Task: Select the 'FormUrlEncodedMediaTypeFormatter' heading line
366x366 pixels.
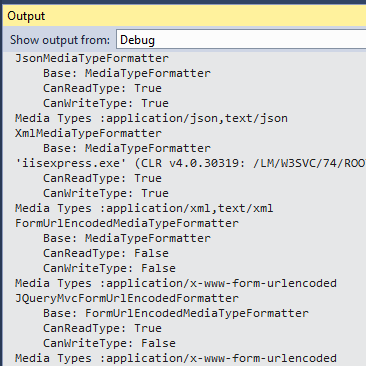Action: tap(127, 223)
